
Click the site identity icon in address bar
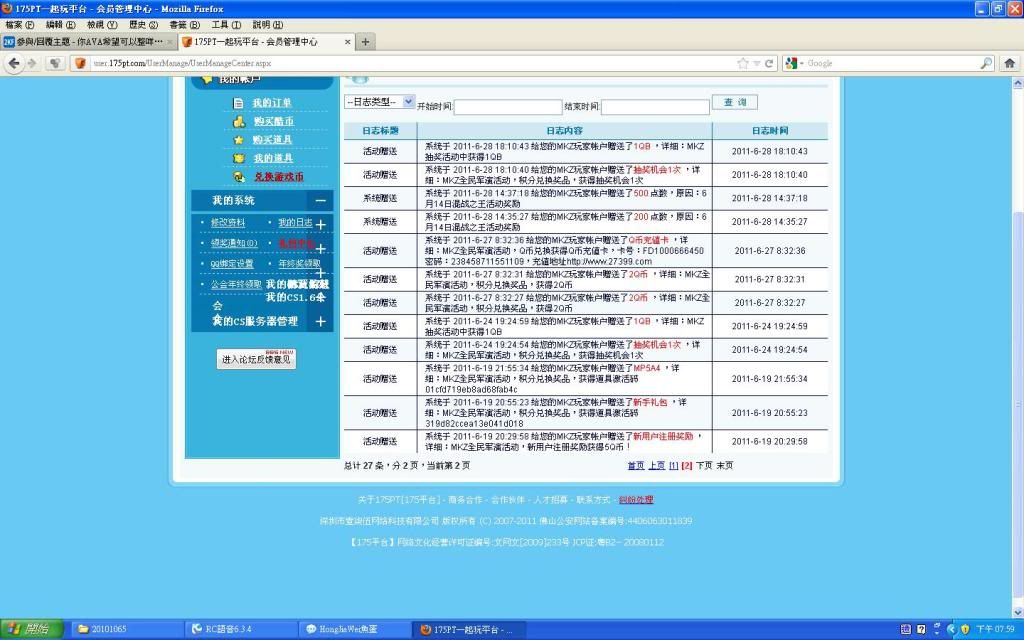coord(80,63)
